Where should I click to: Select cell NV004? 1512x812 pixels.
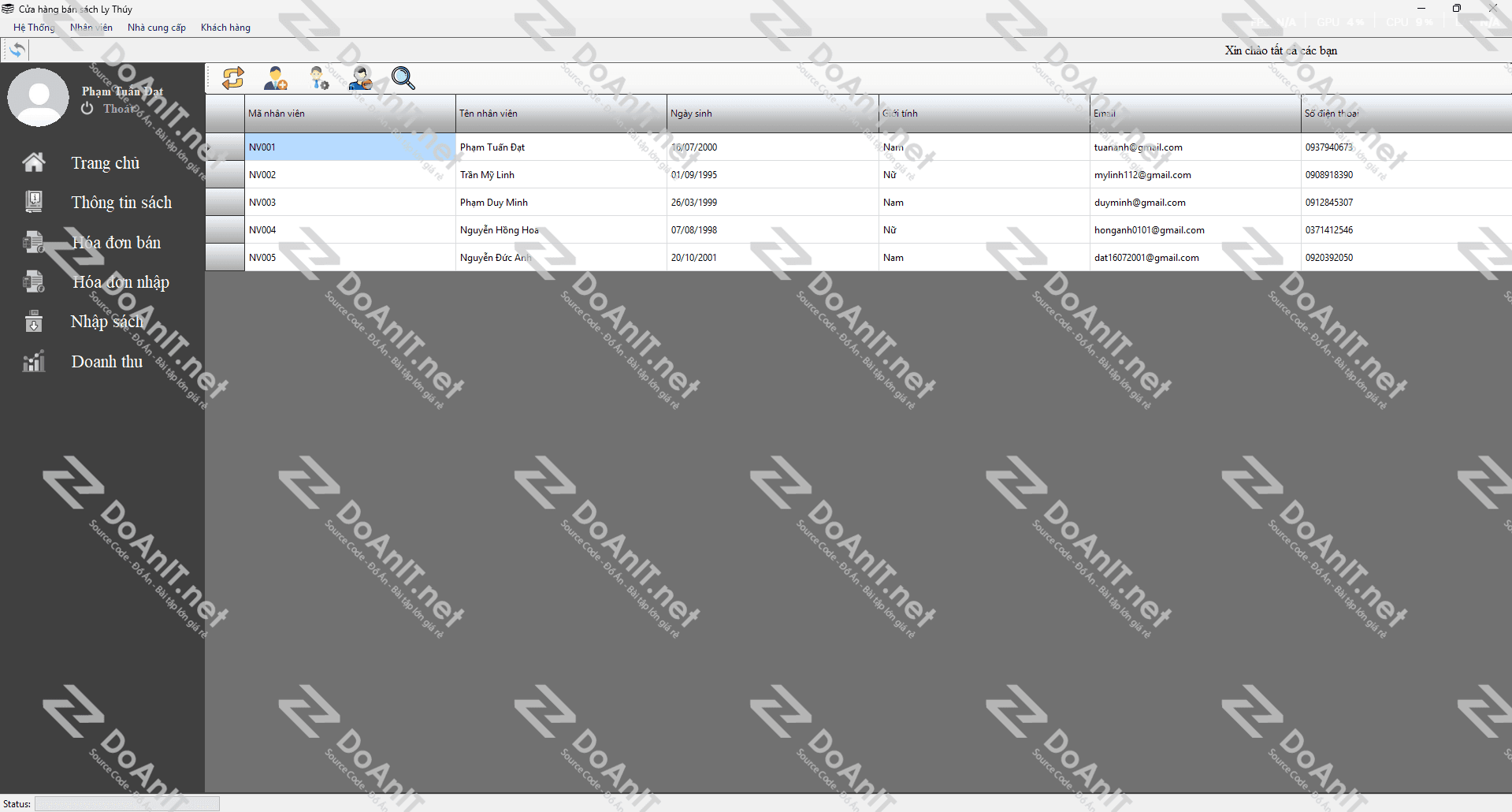pyautogui.click(x=350, y=230)
